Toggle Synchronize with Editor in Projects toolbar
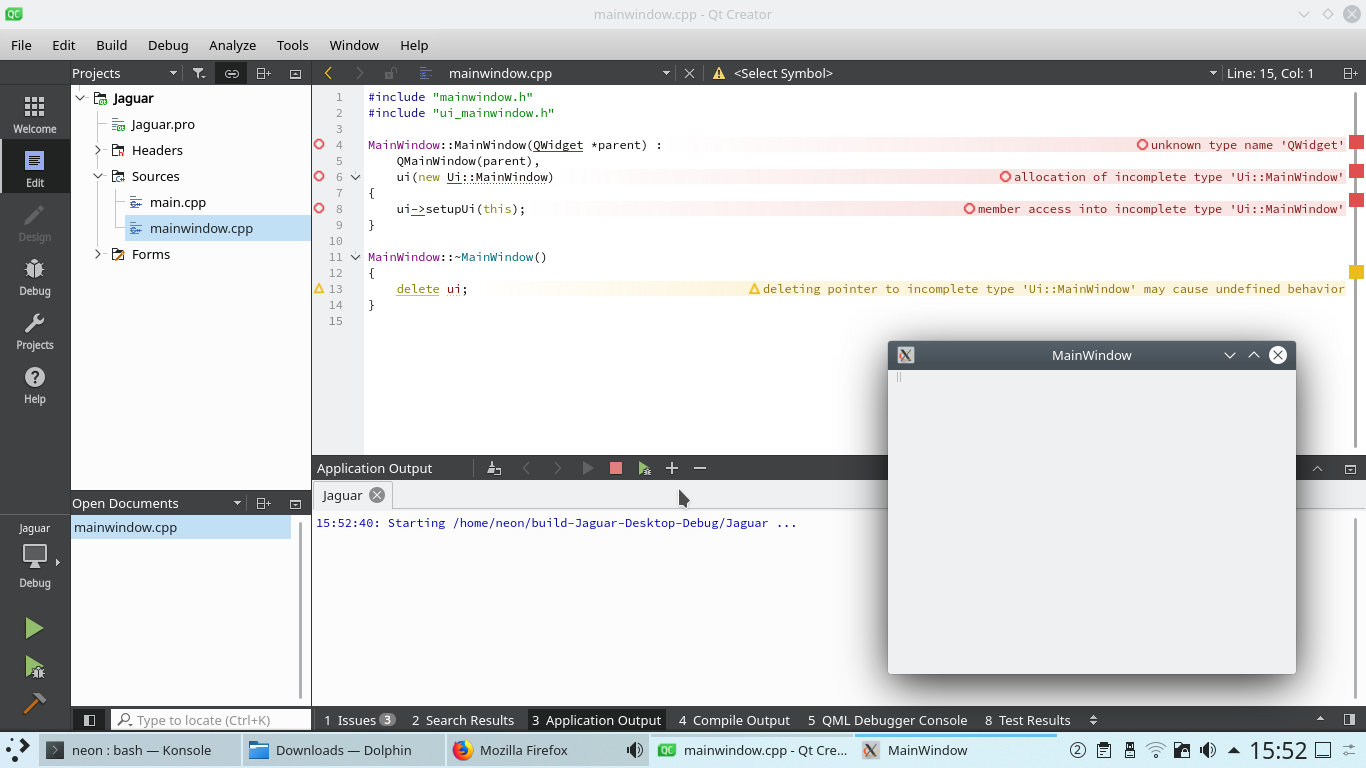 click(x=231, y=72)
